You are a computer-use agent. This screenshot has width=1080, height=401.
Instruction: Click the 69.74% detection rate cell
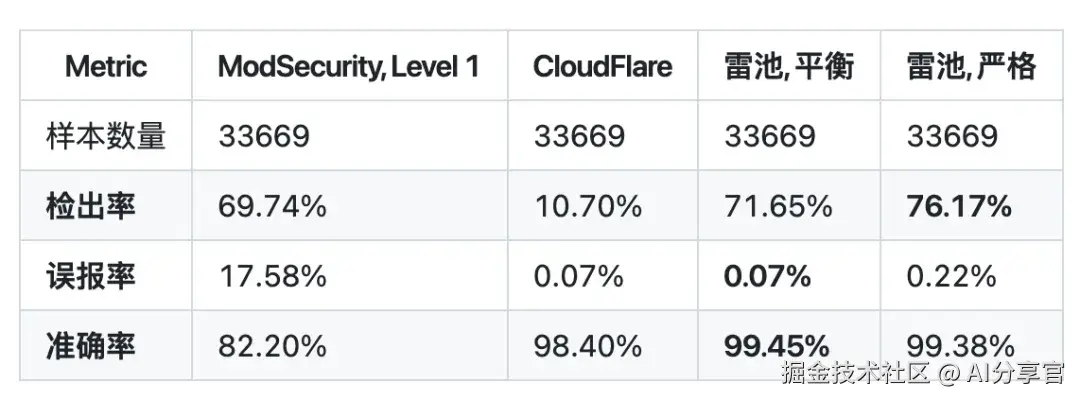[272, 206]
